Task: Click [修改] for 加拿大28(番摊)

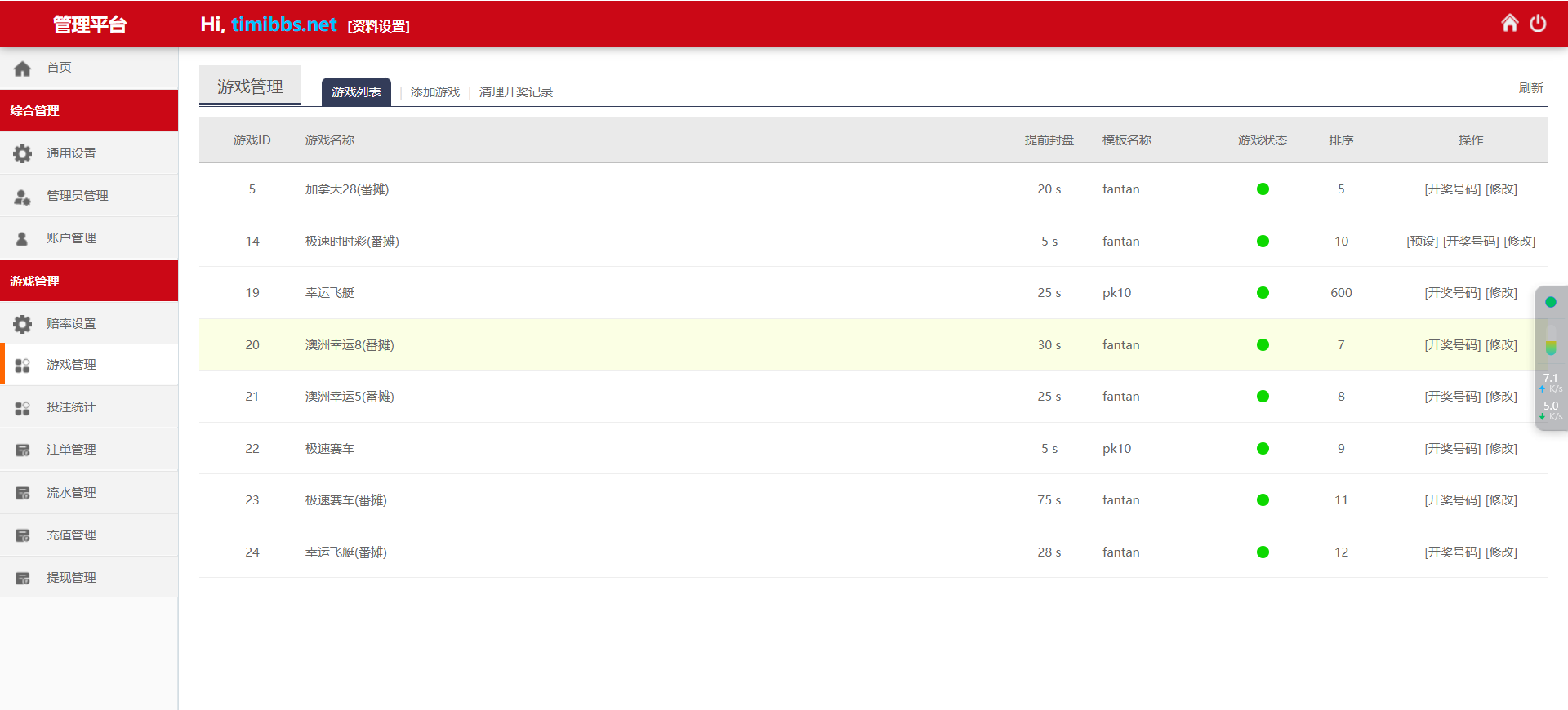Action: coord(1501,189)
